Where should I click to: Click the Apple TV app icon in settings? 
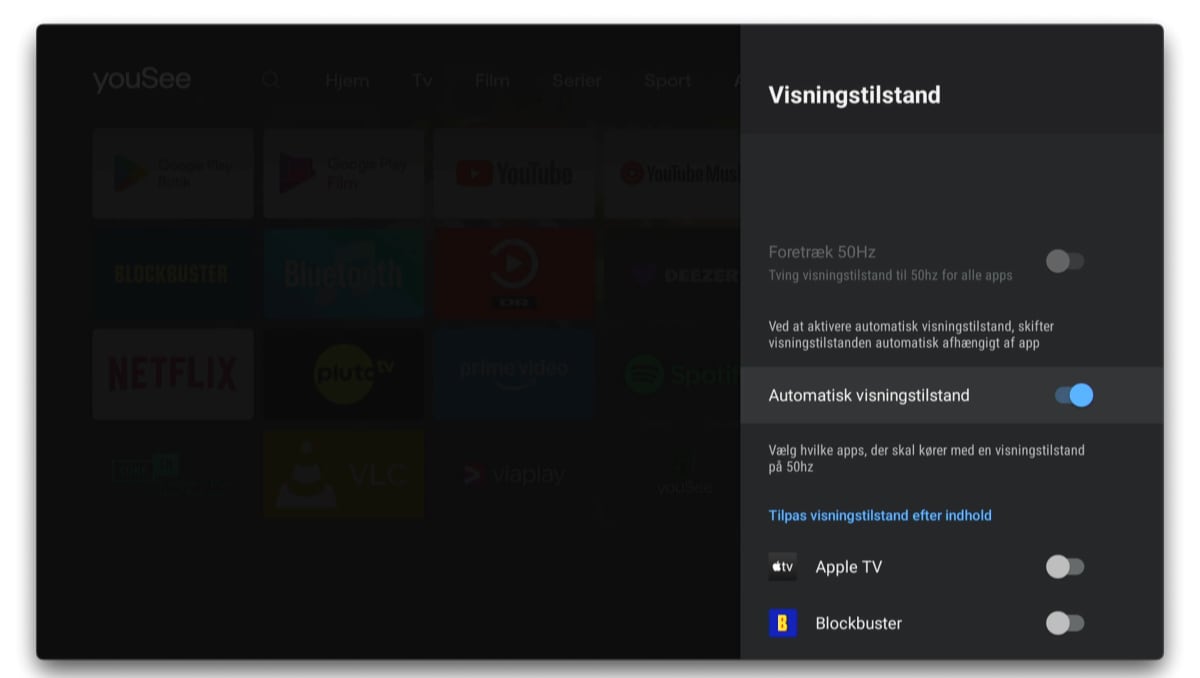pos(783,567)
